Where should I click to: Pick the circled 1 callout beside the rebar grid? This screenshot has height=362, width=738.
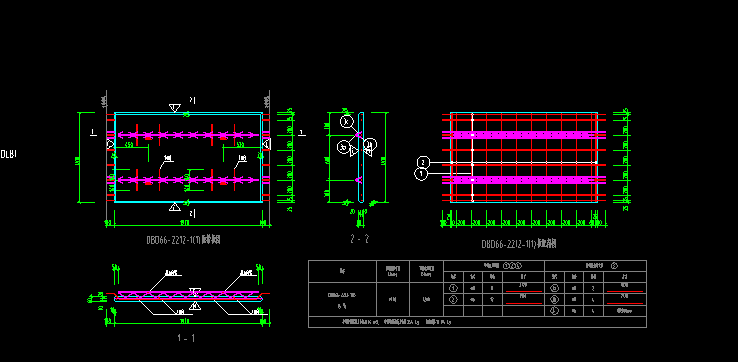point(421,175)
